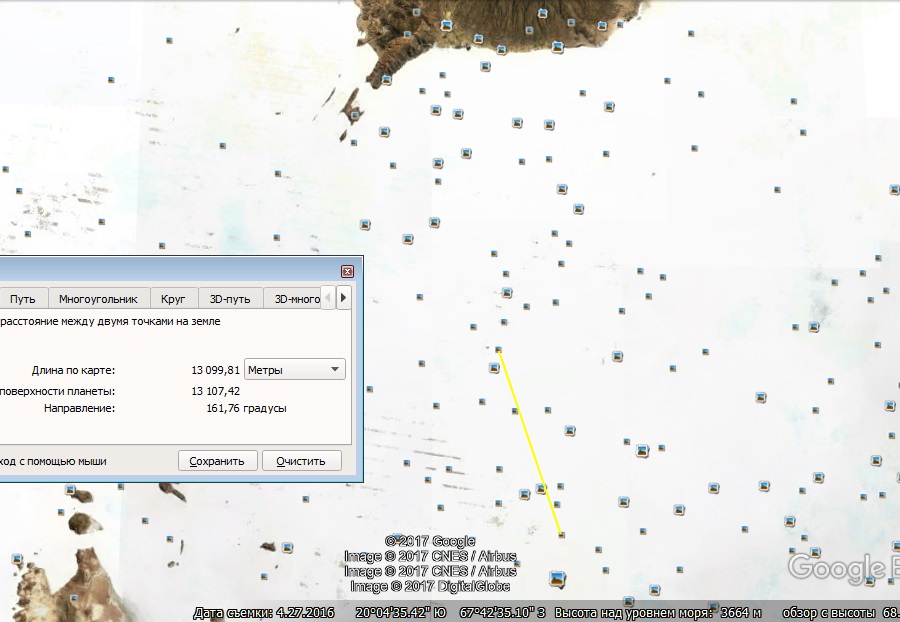Click the photo icon at the yellow line's upper end
The width and height of the screenshot is (900, 622).
(498, 349)
